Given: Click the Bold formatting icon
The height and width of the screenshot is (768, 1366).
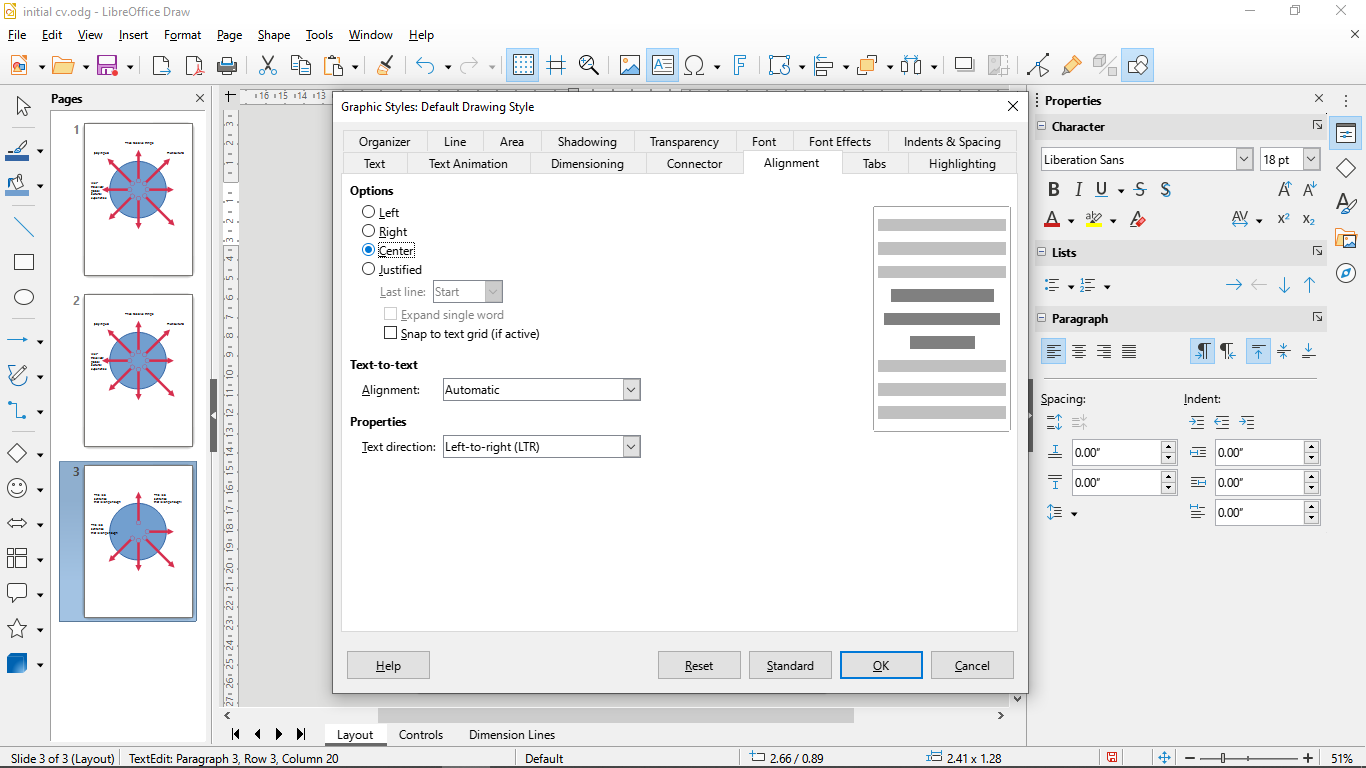Looking at the screenshot, I should coord(1053,190).
